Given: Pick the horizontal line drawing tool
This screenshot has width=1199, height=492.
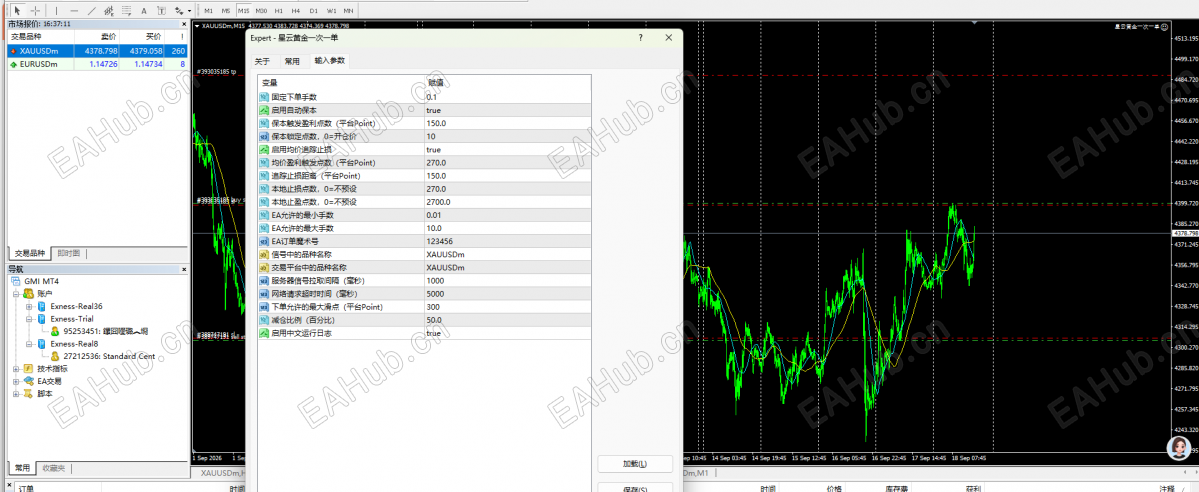Looking at the screenshot, I should [x=74, y=11].
